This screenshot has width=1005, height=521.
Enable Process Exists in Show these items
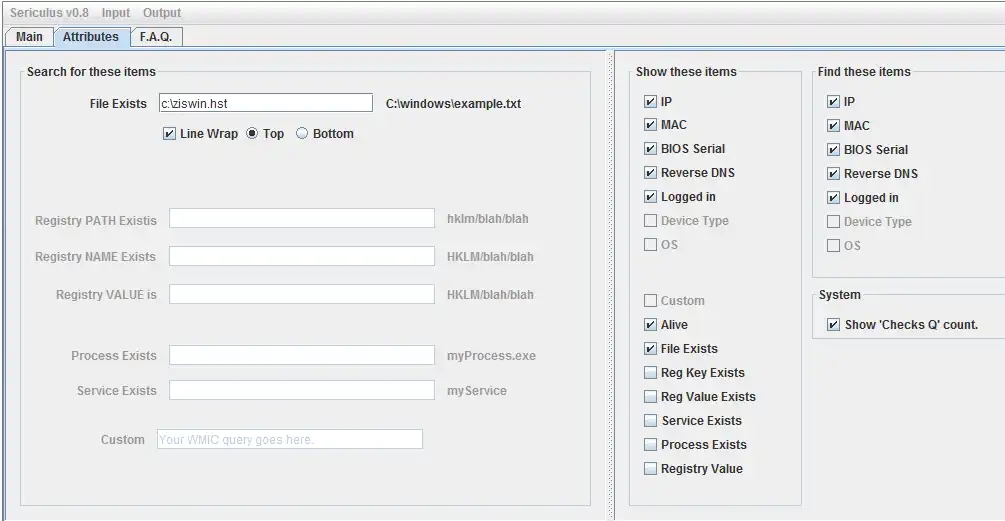click(650, 444)
